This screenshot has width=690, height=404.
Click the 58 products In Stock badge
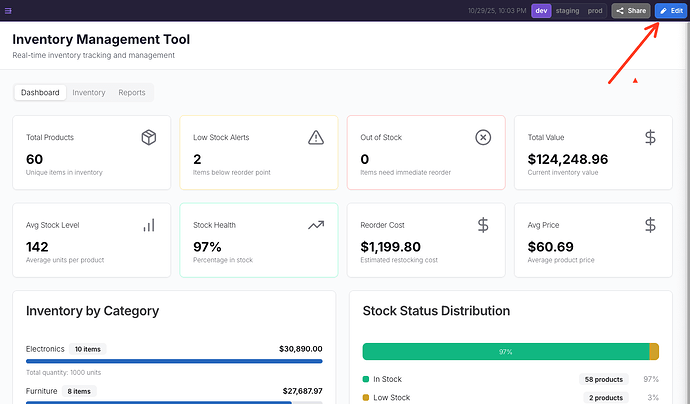point(603,379)
